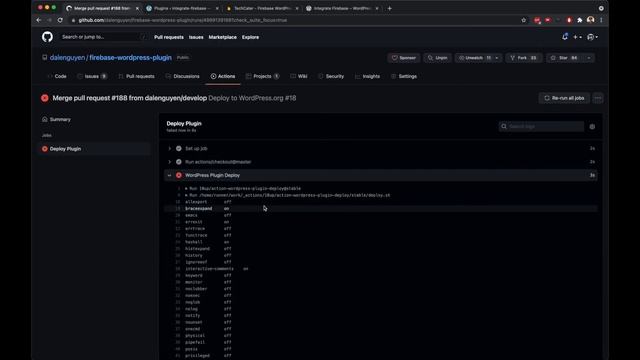Image resolution: width=640 pixels, height=360 pixels.
Task: Switch to the repository Issues tab
Action: 92,76
